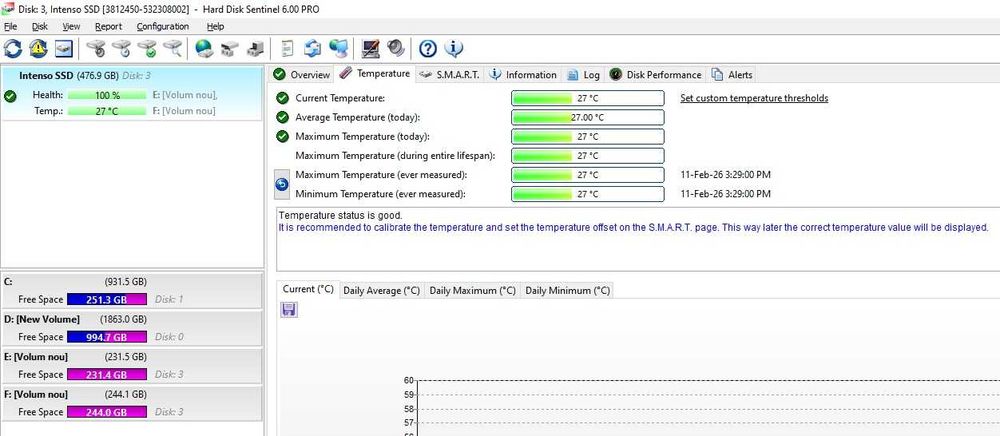Click the blue-framed disk drive toolbar icon
Image resolution: width=1000 pixels, height=436 pixels.
(x=64, y=48)
